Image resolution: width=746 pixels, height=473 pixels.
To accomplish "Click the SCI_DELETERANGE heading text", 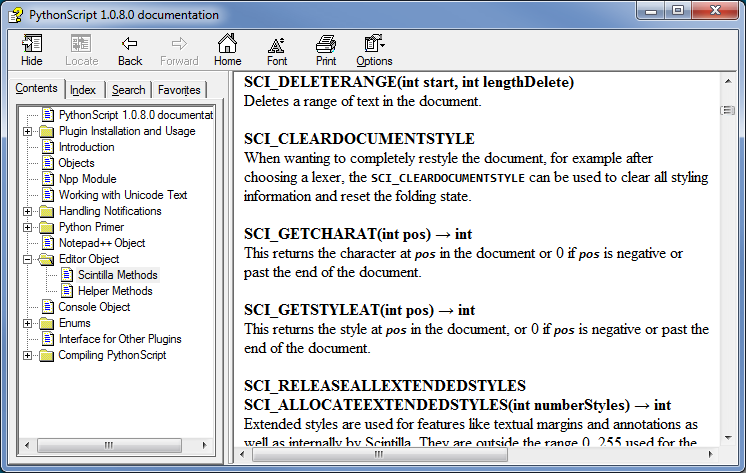I will point(409,82).
